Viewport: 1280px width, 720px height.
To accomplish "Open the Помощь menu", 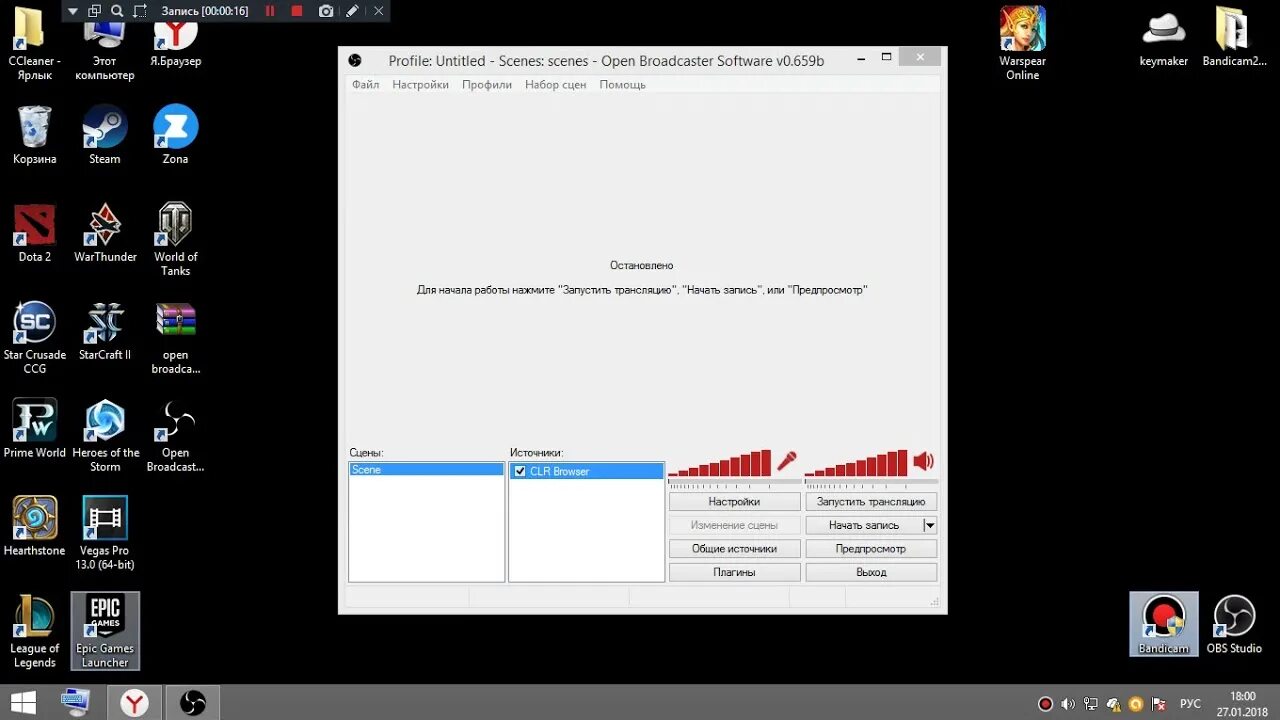I will click(622, 85).
